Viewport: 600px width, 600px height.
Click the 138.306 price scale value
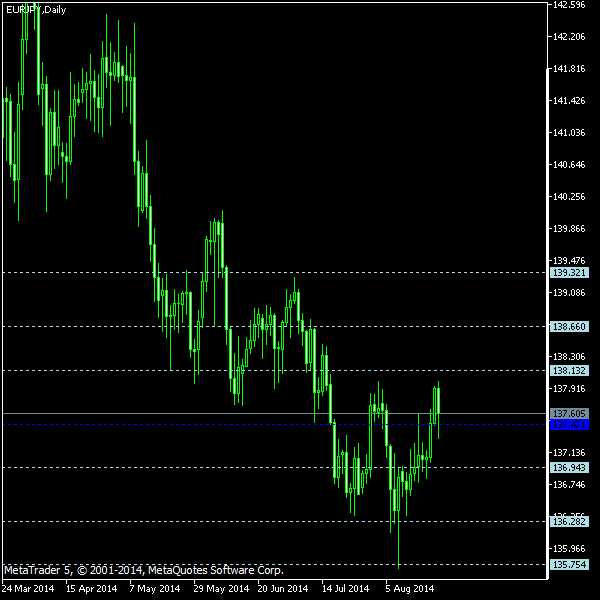pos(569,357)
